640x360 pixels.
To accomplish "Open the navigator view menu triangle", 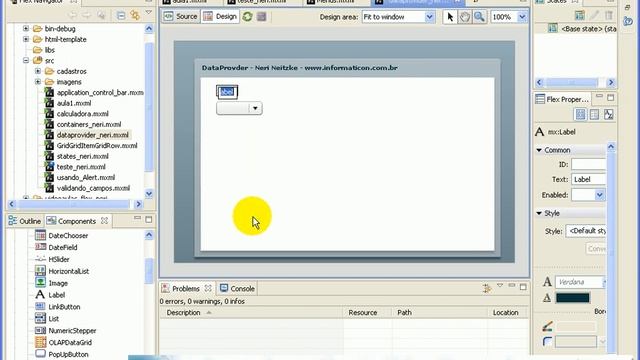I will click(149, 13).
